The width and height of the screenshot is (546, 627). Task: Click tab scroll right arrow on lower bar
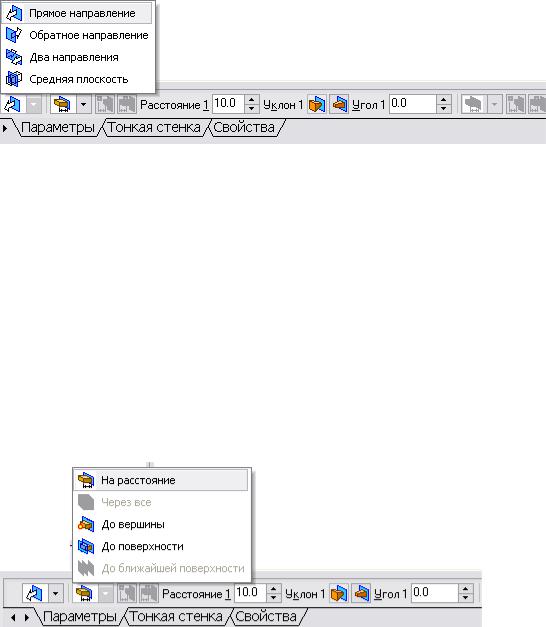pos(27,617)
